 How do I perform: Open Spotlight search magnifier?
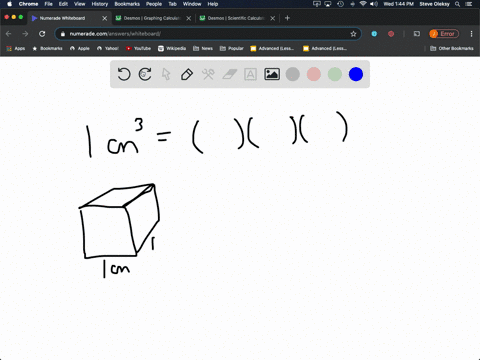458,4
